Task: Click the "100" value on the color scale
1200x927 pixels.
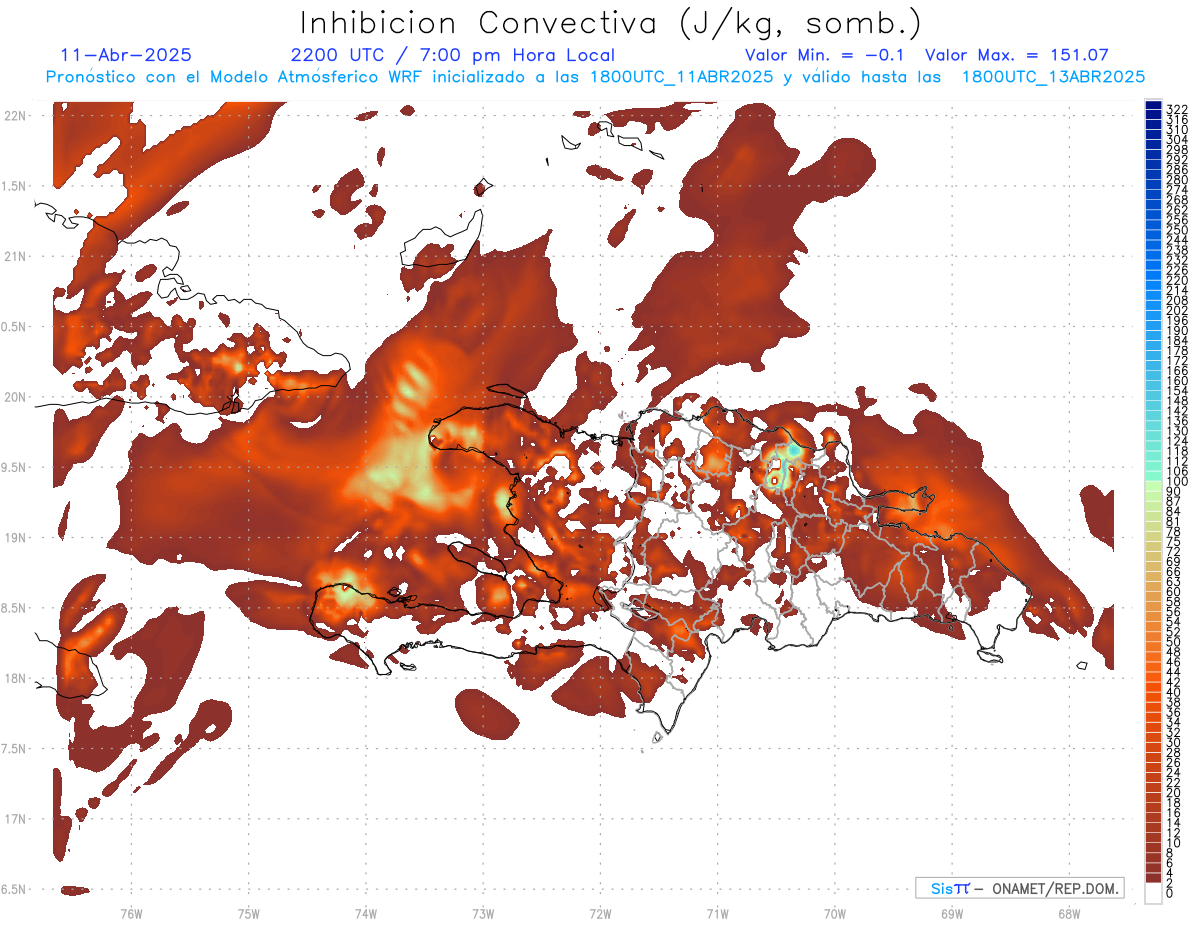Action: point(1177,482)
